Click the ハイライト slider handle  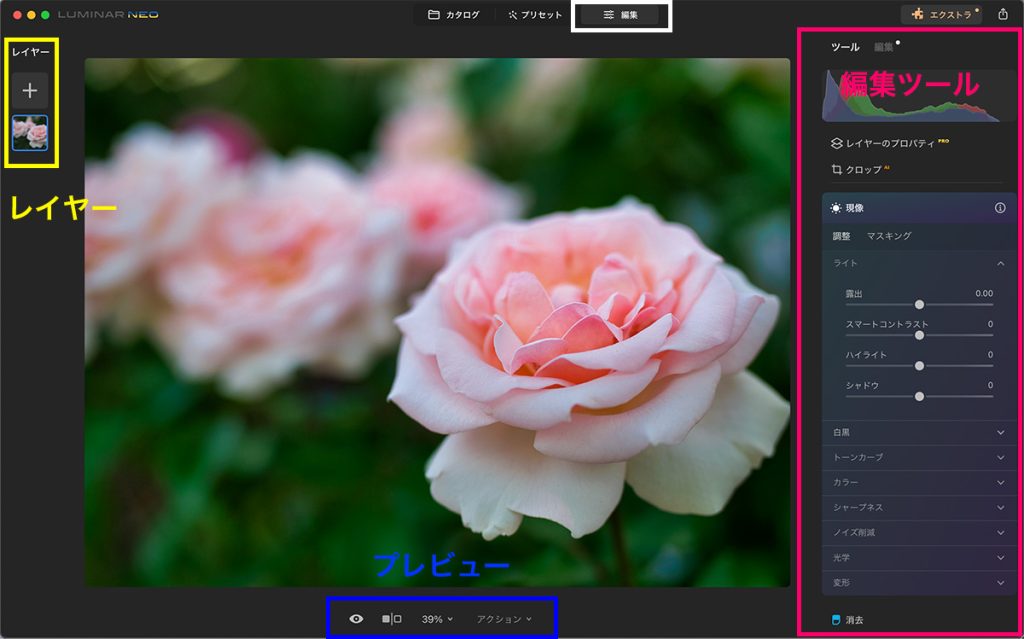pyautogui.click(x=919, y=366)
